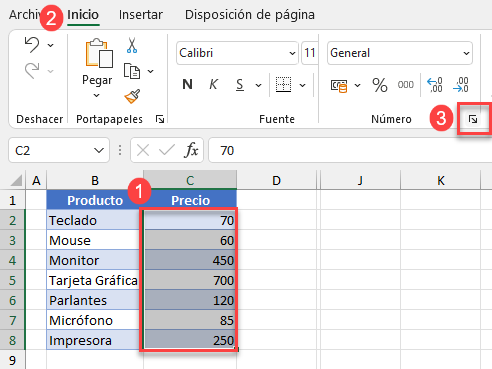This screenshot has height=369, width=492.
Task: Click the price cell showing 250
Action: [x=190, y=340]
